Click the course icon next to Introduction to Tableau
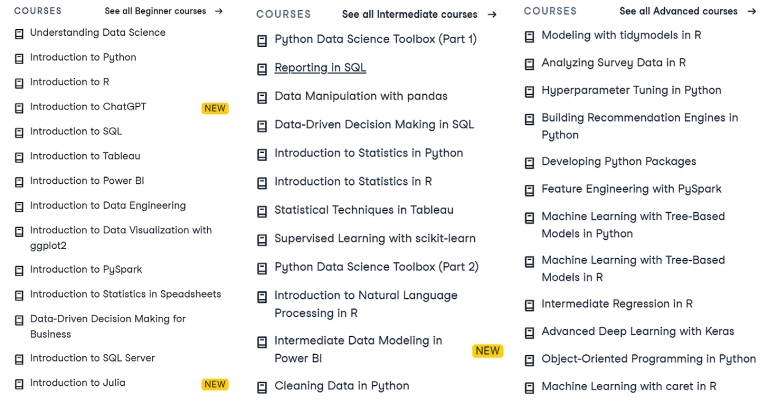768x403 pixels. pos(19,157)
